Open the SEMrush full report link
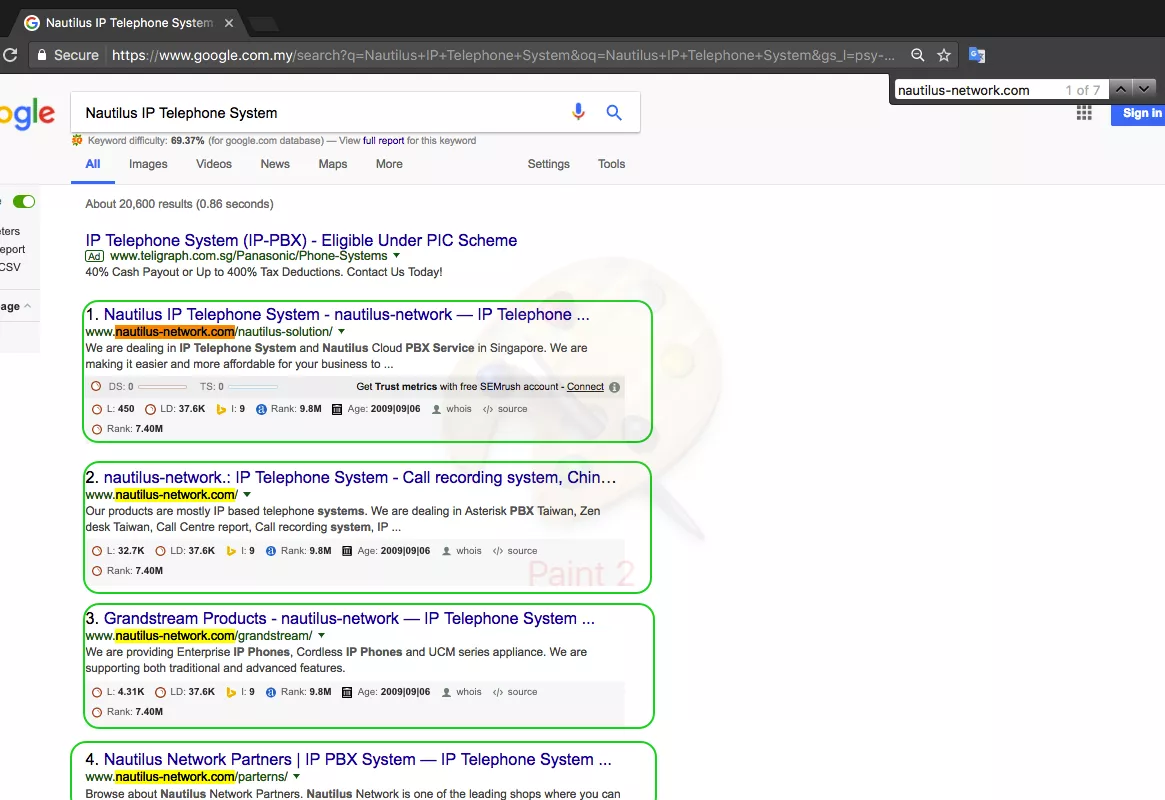The image size is (1165, 800). [x=384, y=141]
